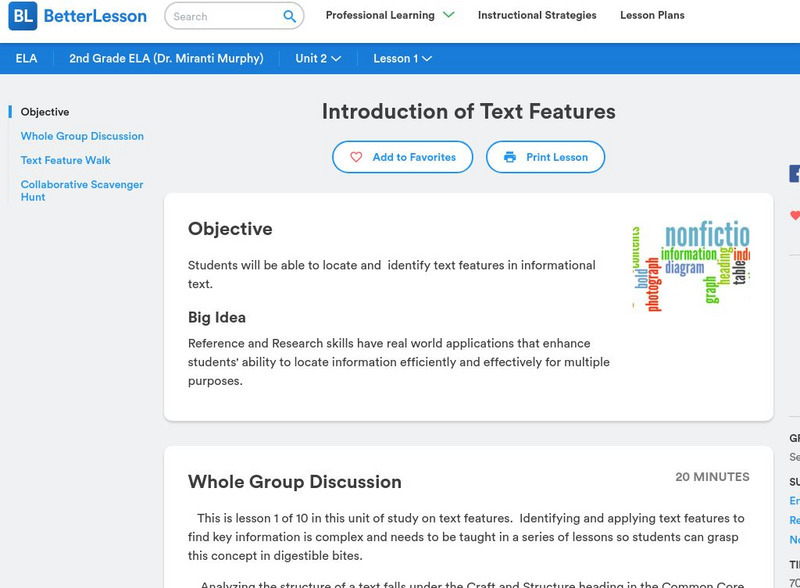Open 2nd Grade ELA (Dr. Miranti Murphy) link
Screen dimensions: 800x588
166,59
